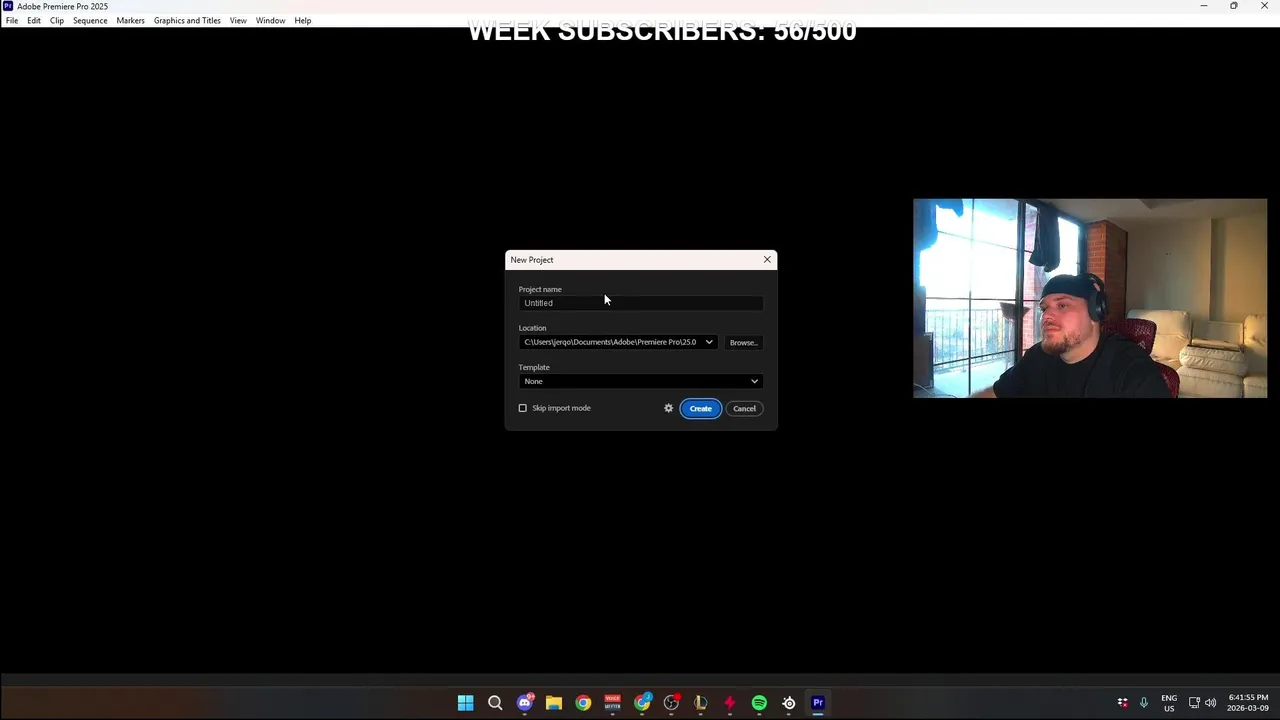Open the Window menu

click(x=270, y=20)
